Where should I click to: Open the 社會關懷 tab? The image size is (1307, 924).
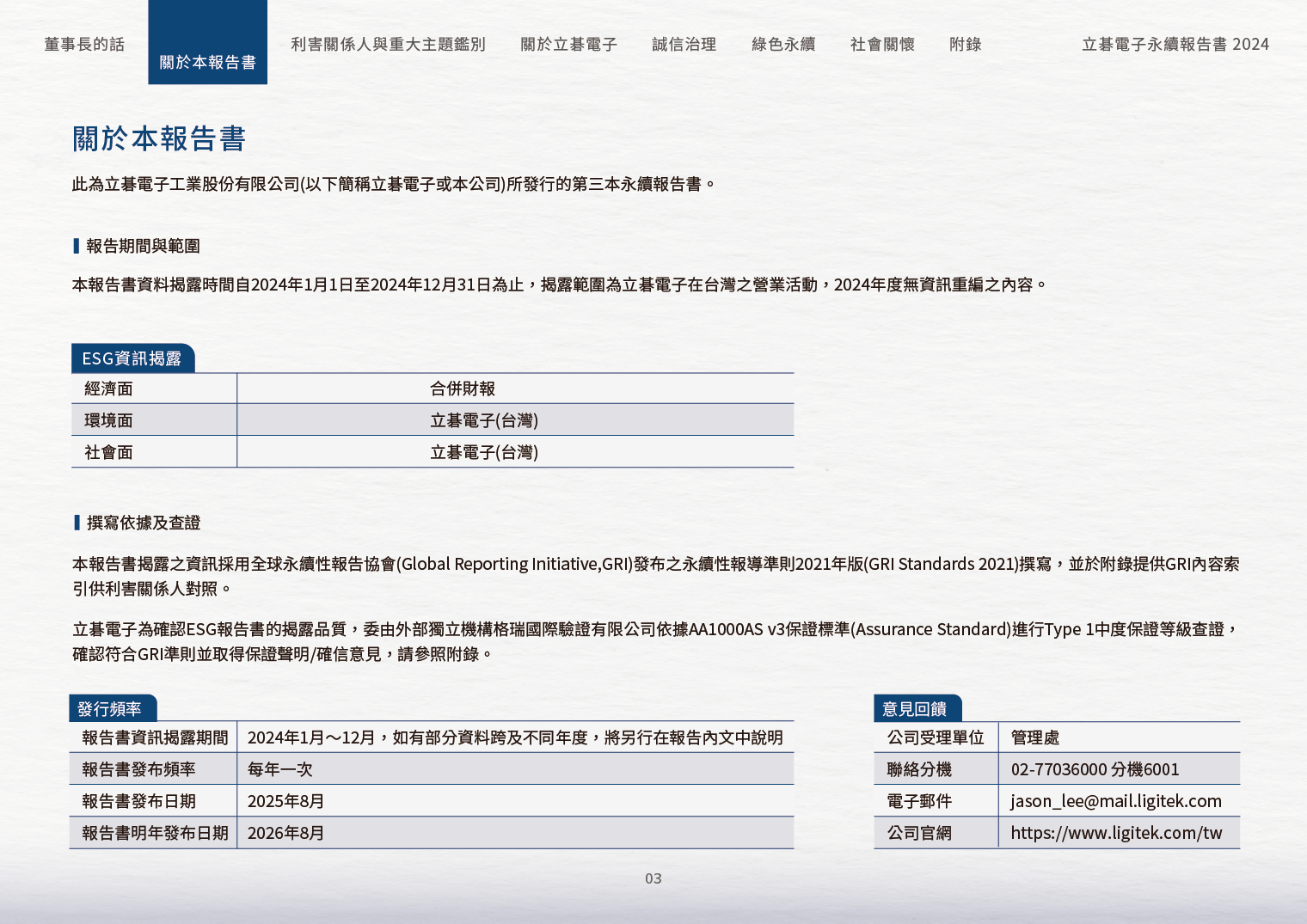click(882, 44)
